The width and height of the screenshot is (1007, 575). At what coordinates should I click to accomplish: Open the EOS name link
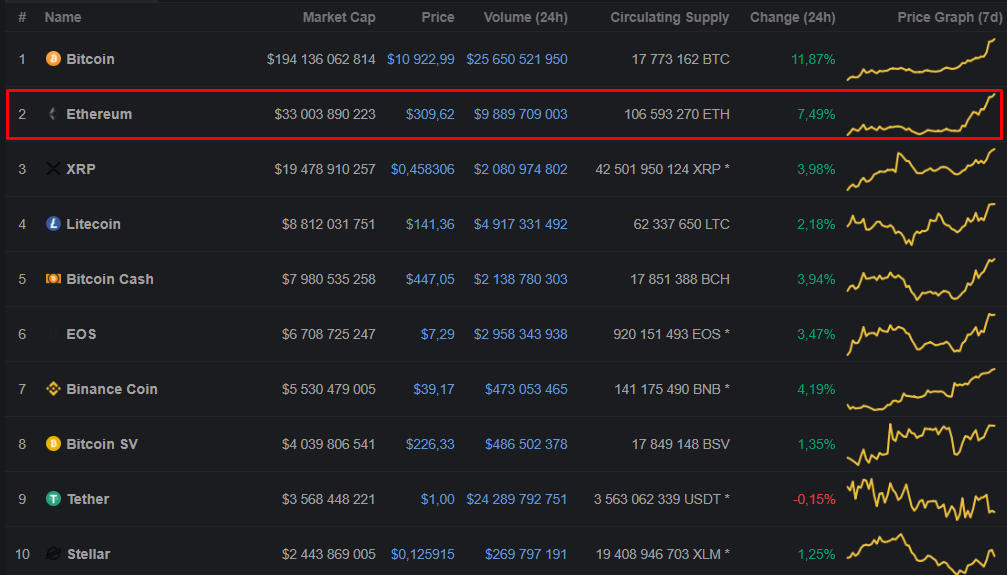point(82,334)
